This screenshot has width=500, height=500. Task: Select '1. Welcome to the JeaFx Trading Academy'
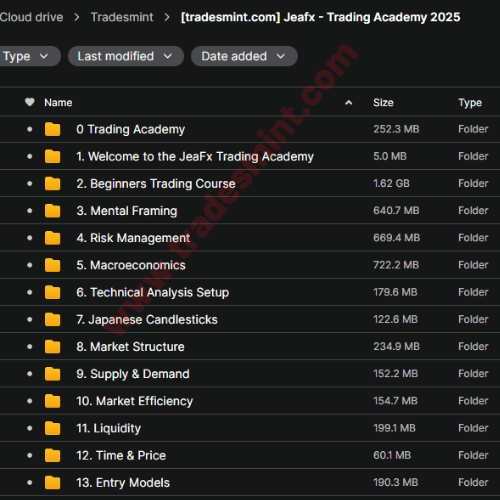tap(195, 156)
